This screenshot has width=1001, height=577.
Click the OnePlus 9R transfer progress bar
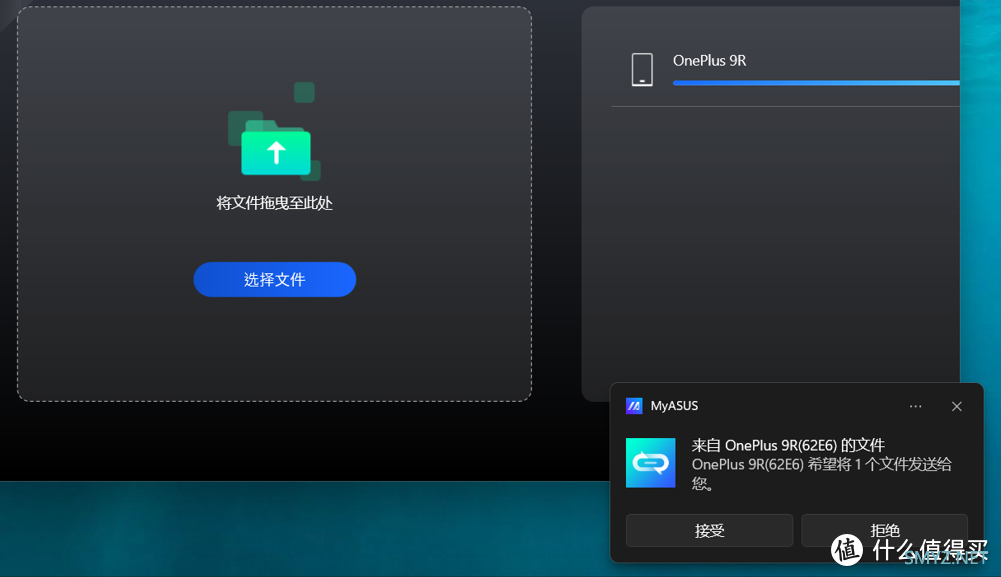tap(816, 83)
